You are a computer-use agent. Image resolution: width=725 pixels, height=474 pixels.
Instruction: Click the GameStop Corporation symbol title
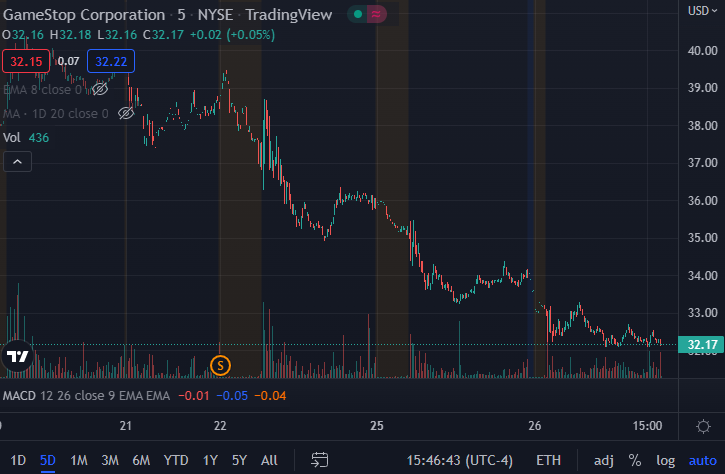point(84,15)
